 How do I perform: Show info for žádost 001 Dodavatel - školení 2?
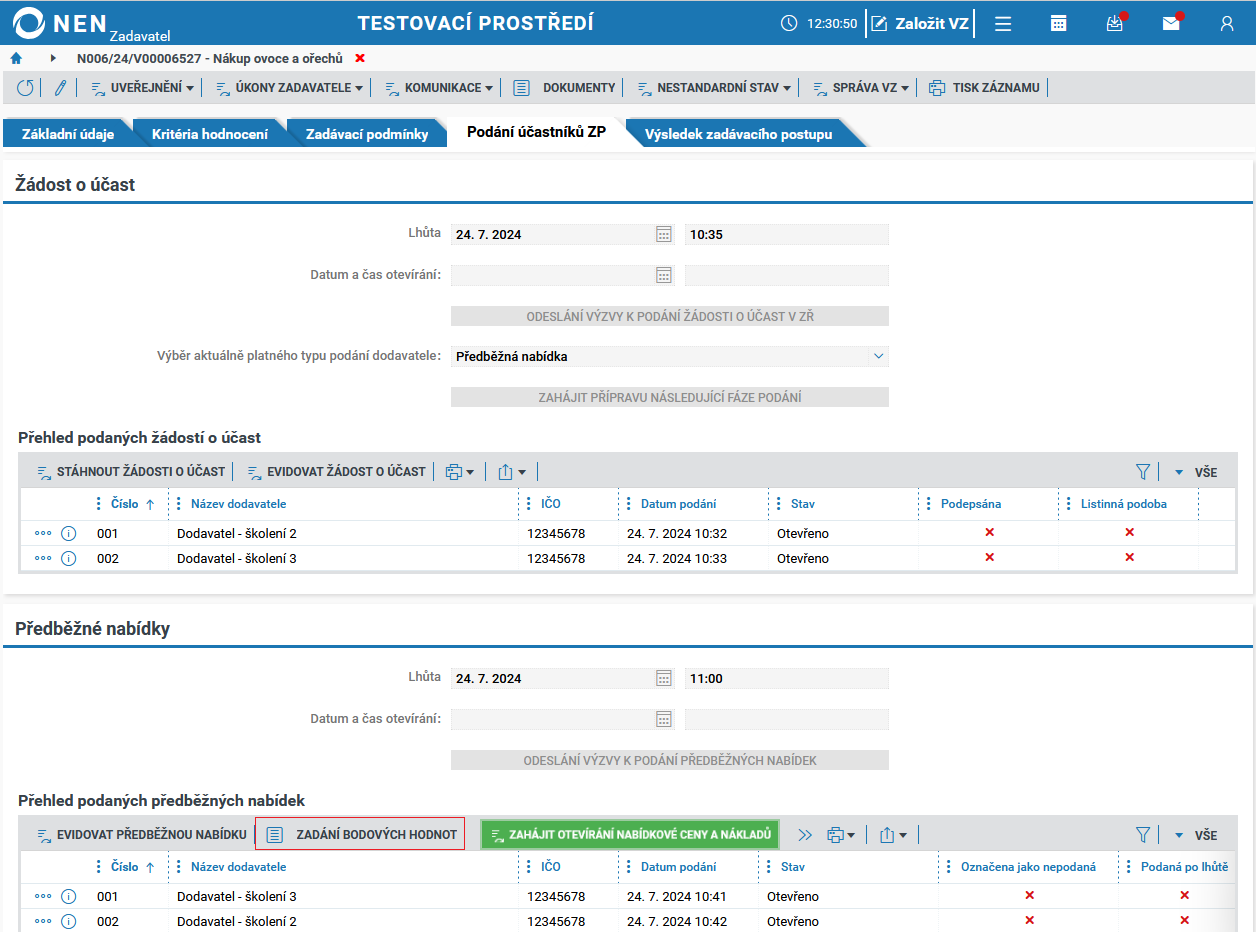[68, 533]
